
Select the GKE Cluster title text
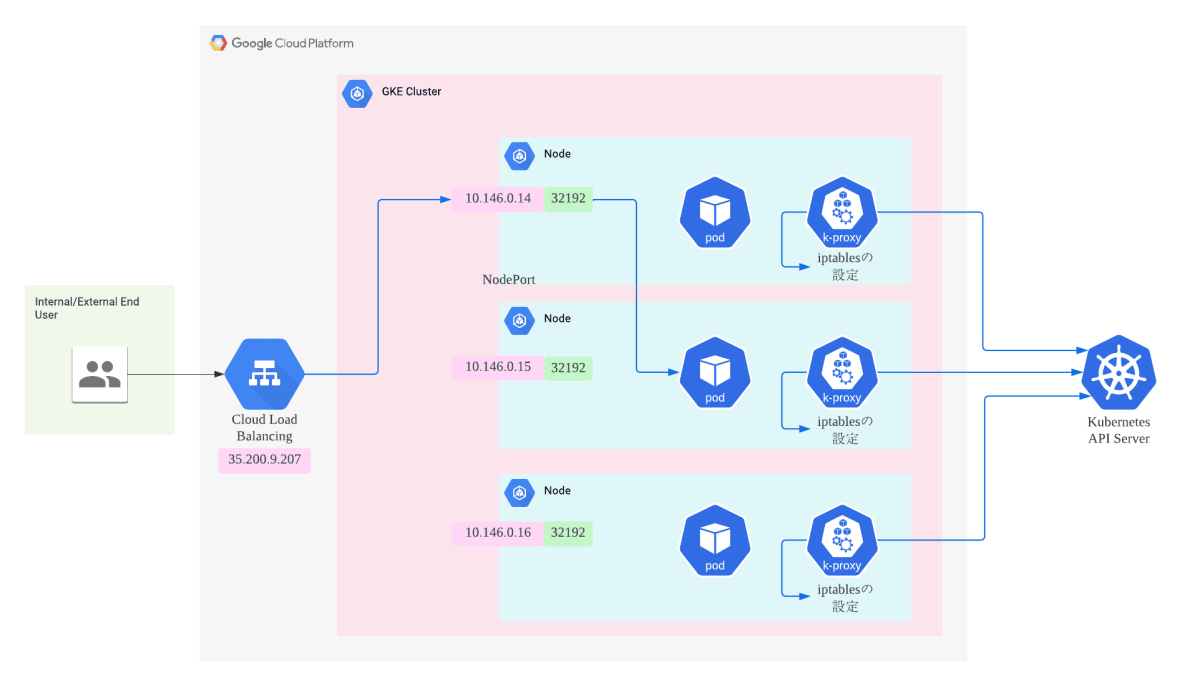click(411, 91)
